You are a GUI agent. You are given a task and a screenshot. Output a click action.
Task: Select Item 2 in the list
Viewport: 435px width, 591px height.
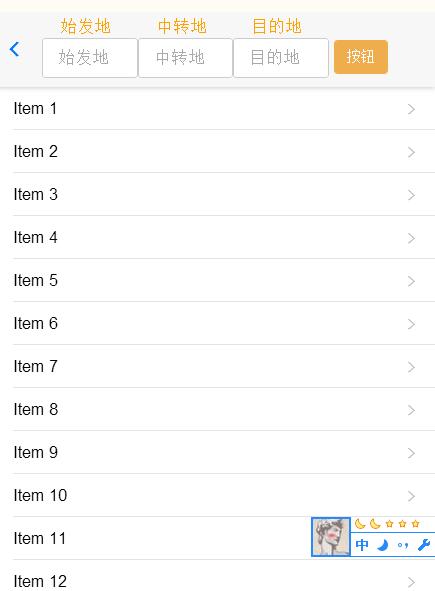point(218,152)
